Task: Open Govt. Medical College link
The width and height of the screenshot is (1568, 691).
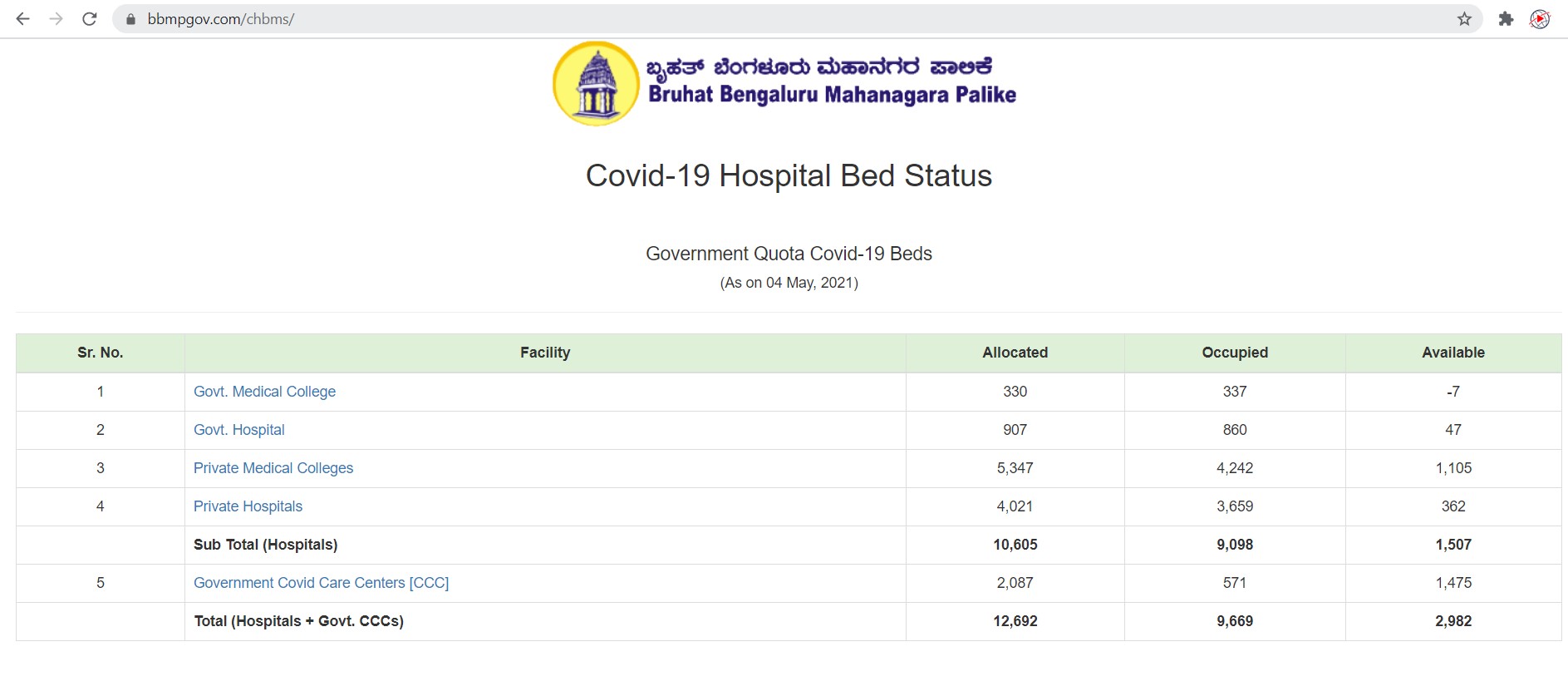Action: 264,392
